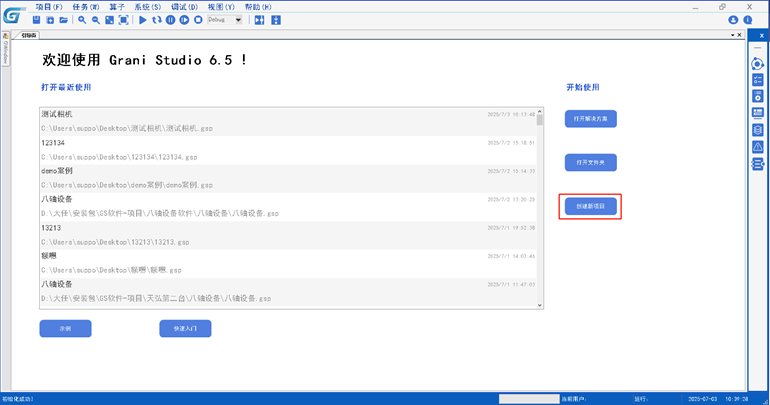
Task: Open the tab list dropdown arrow
Action: (x=732, y=35)
